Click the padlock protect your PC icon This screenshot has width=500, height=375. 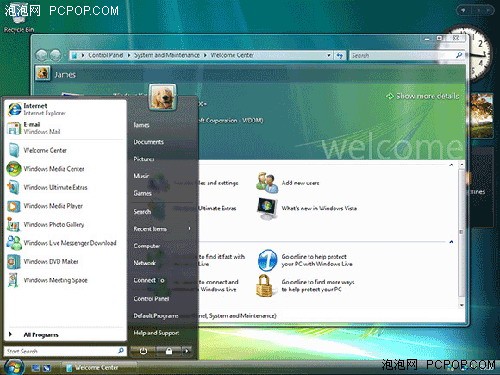(x=265, y=286)
